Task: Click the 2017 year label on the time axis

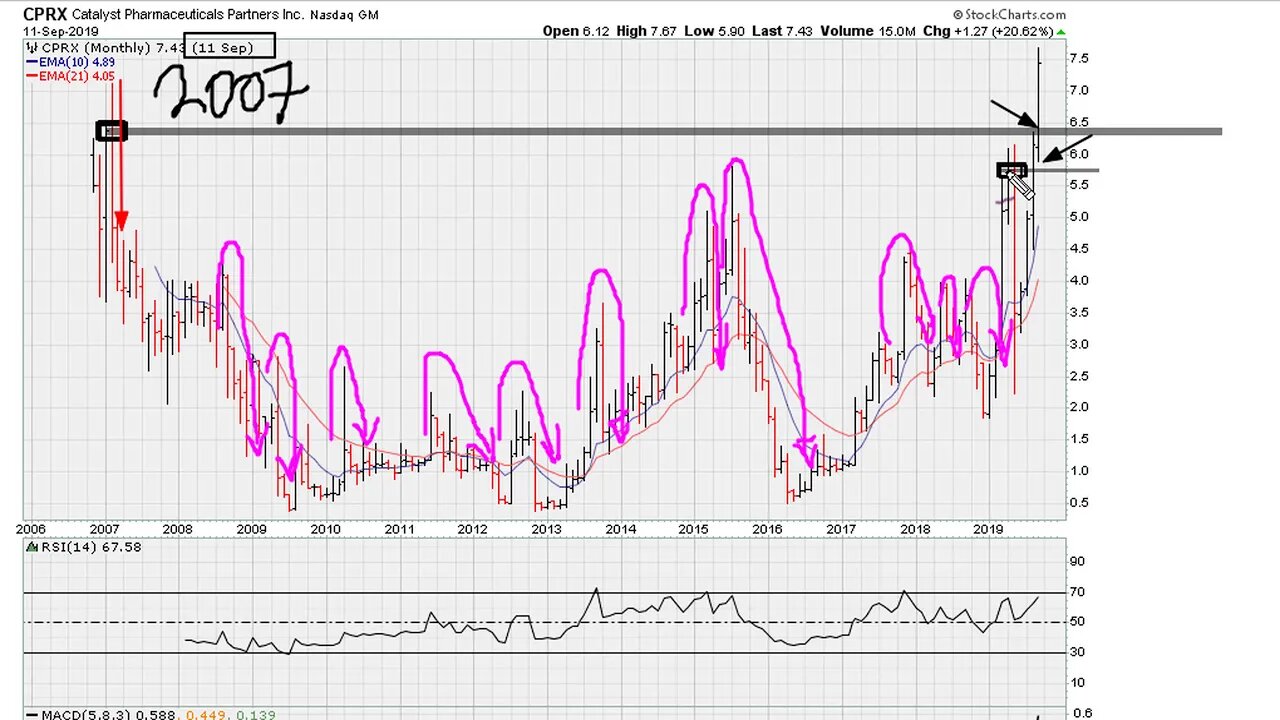Action: coord(841,529)
